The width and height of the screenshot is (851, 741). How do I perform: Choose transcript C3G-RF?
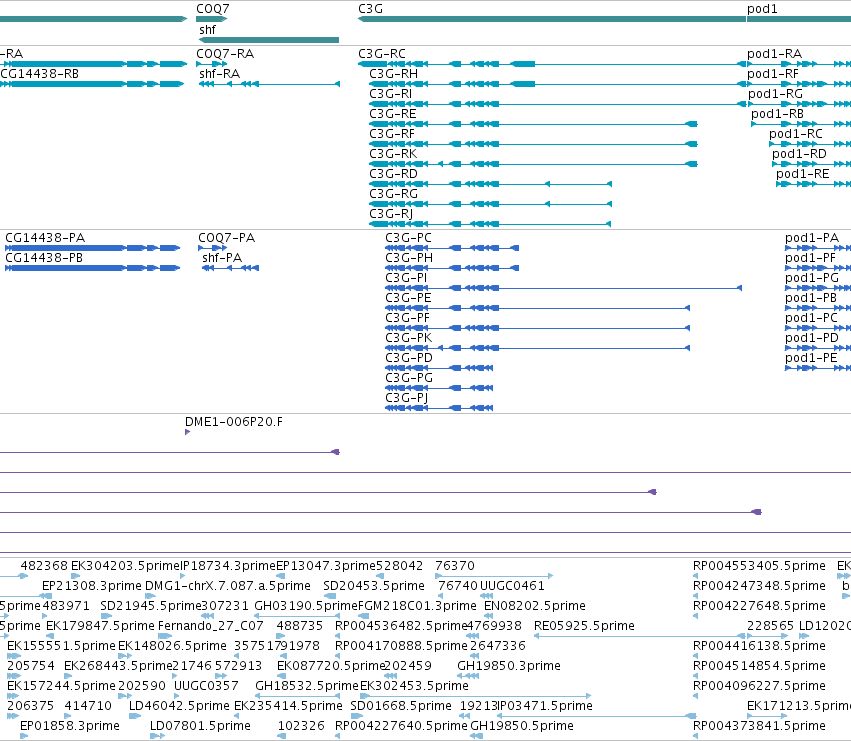tap(392, 134)
